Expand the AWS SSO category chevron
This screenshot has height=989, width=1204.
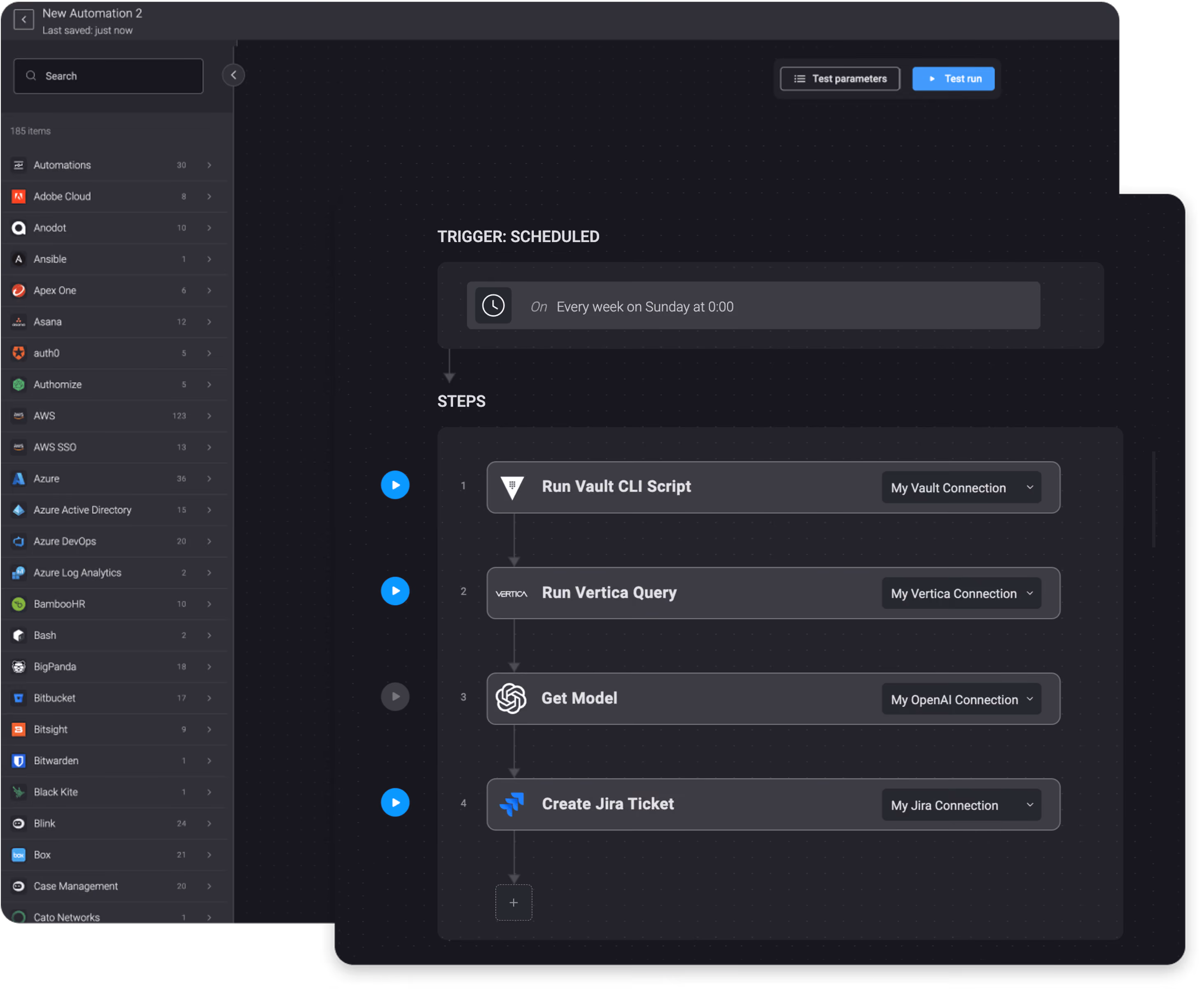pyautogui.click(x=210, y=447)
